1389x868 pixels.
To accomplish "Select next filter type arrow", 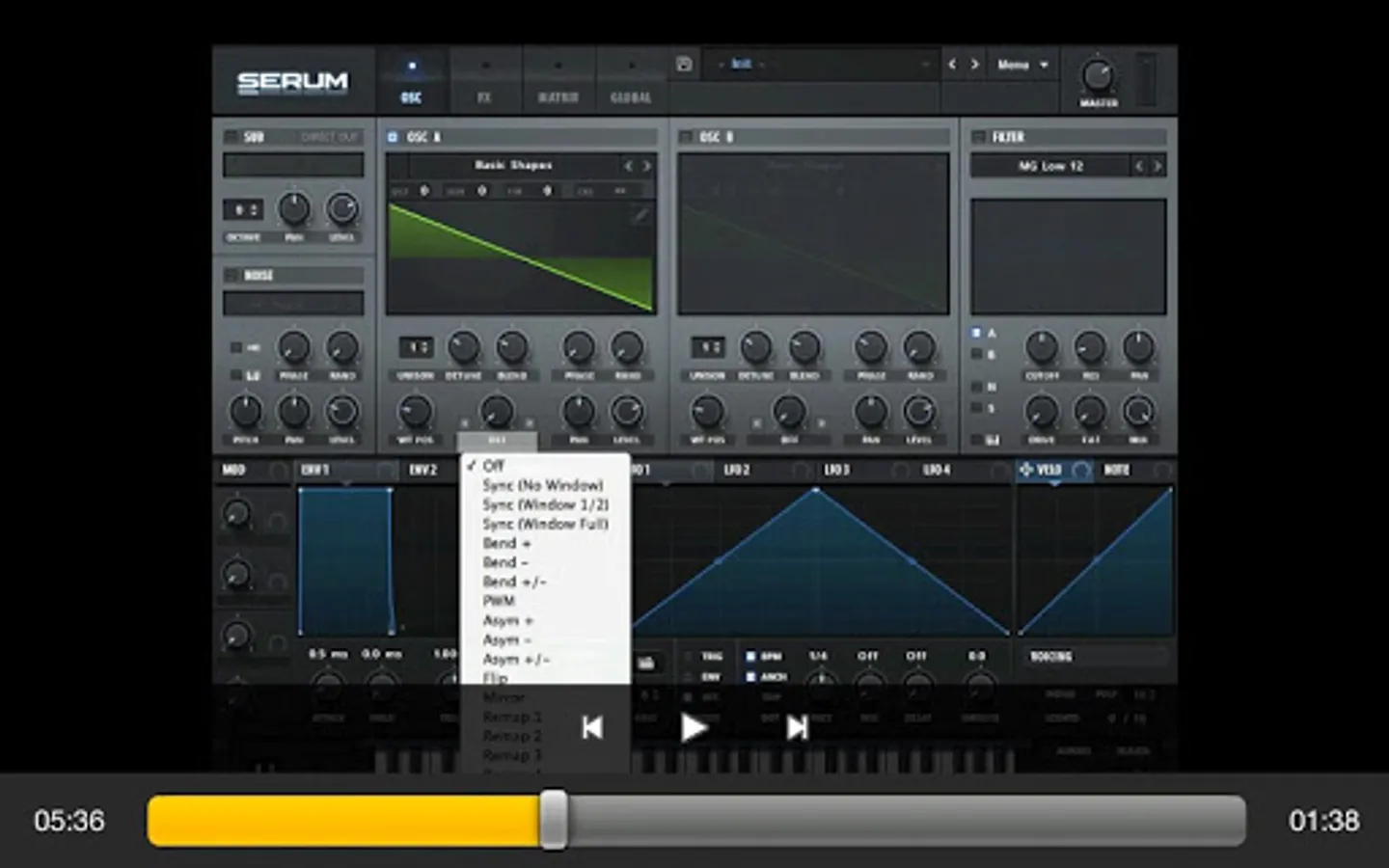I will click(1157, 166).
